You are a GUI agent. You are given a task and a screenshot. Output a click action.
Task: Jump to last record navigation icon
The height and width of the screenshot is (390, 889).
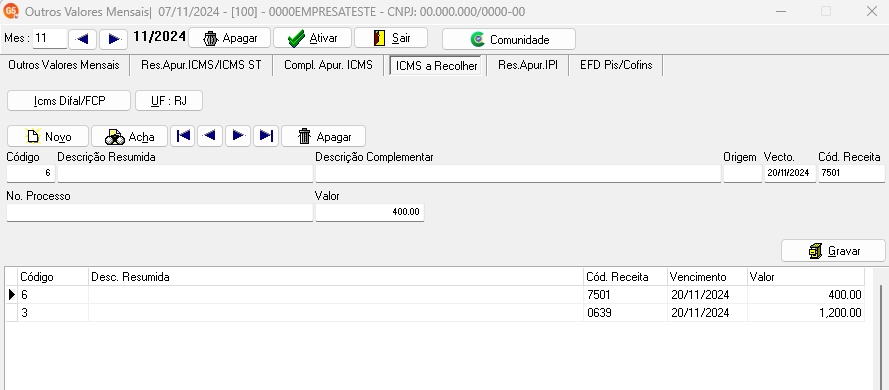click(265, 136)
